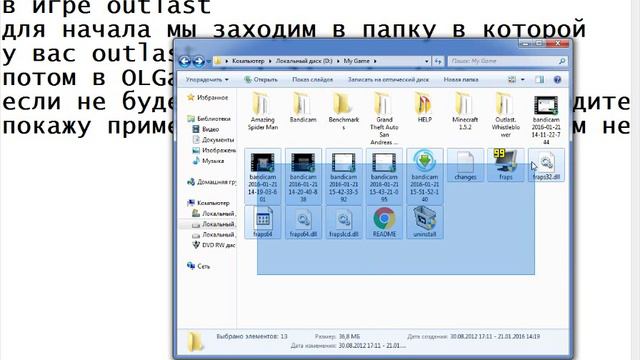Click the Новая папка button
This screenshot has width=640, height=360.
click(461, 80)
